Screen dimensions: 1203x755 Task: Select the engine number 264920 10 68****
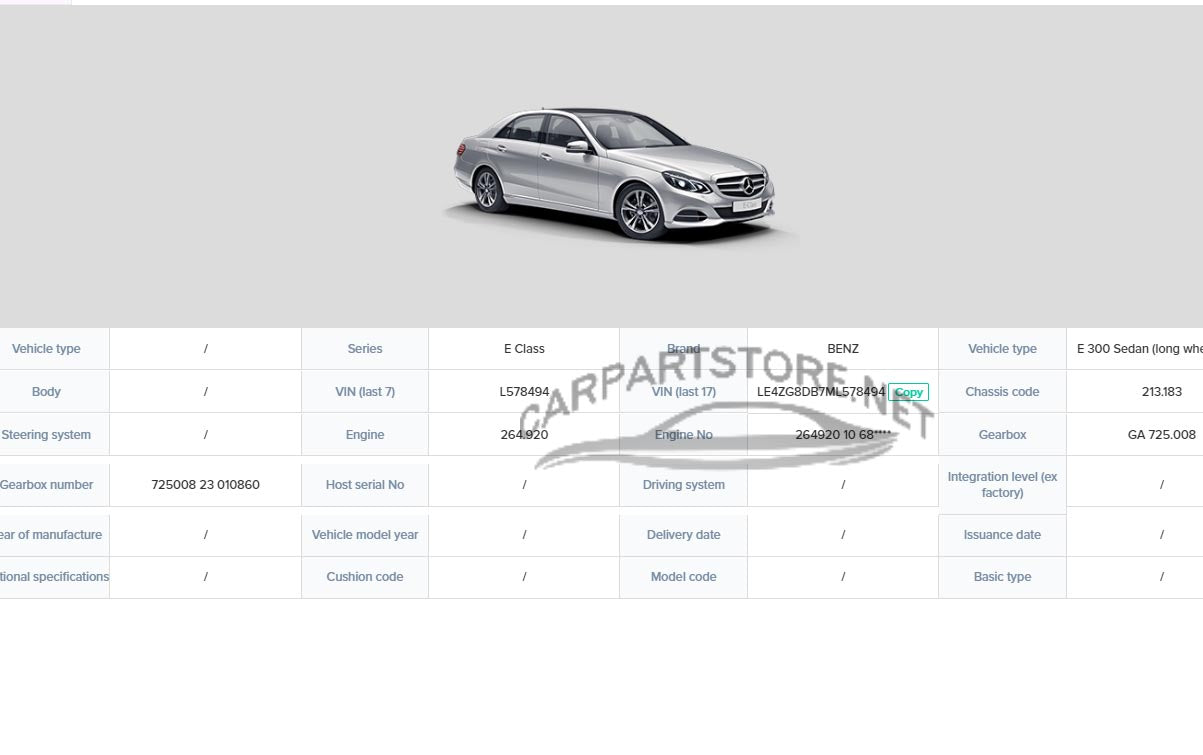click(842, 435)
